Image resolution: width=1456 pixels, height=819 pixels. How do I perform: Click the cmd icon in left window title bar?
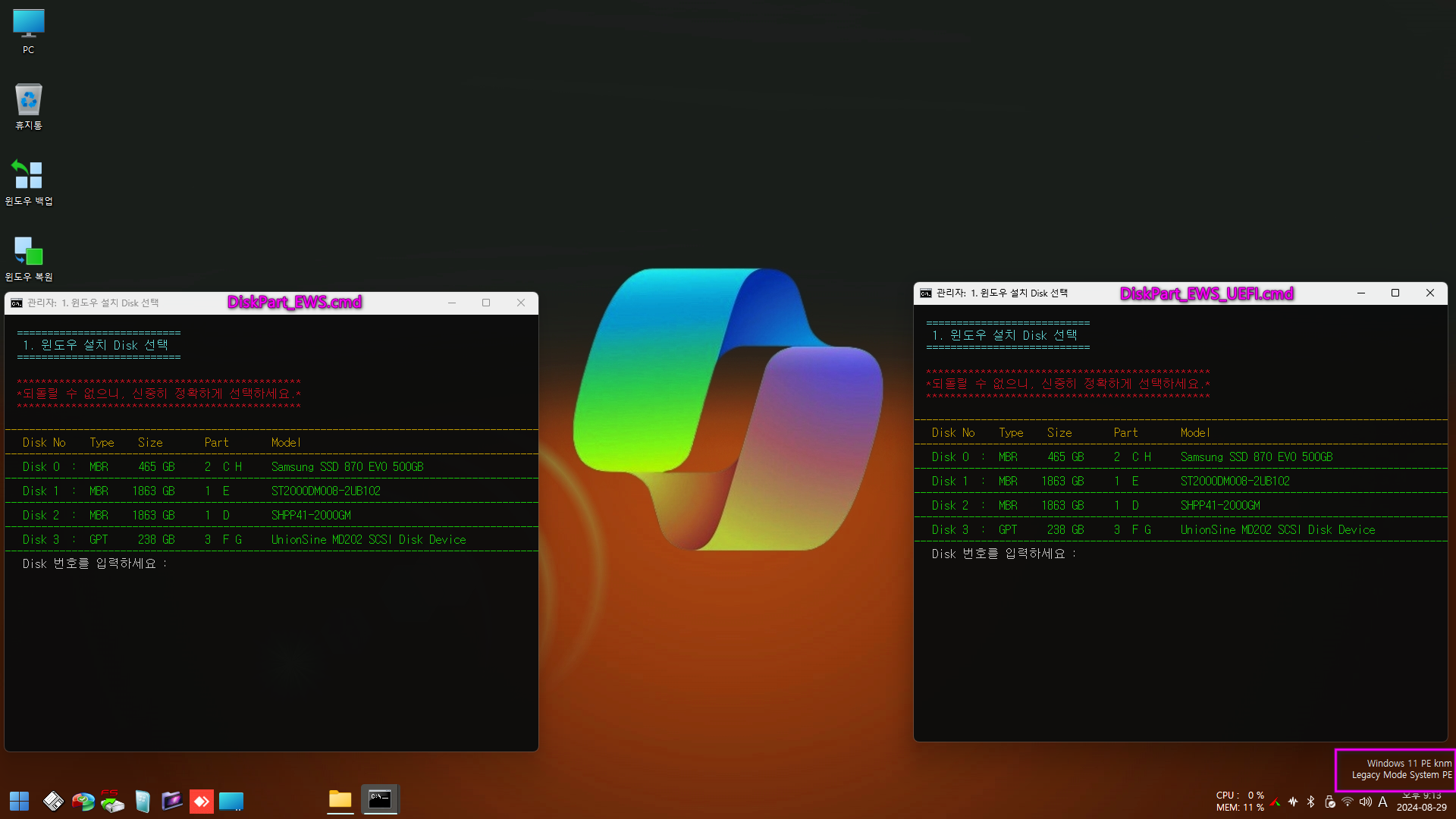point(17,303)
